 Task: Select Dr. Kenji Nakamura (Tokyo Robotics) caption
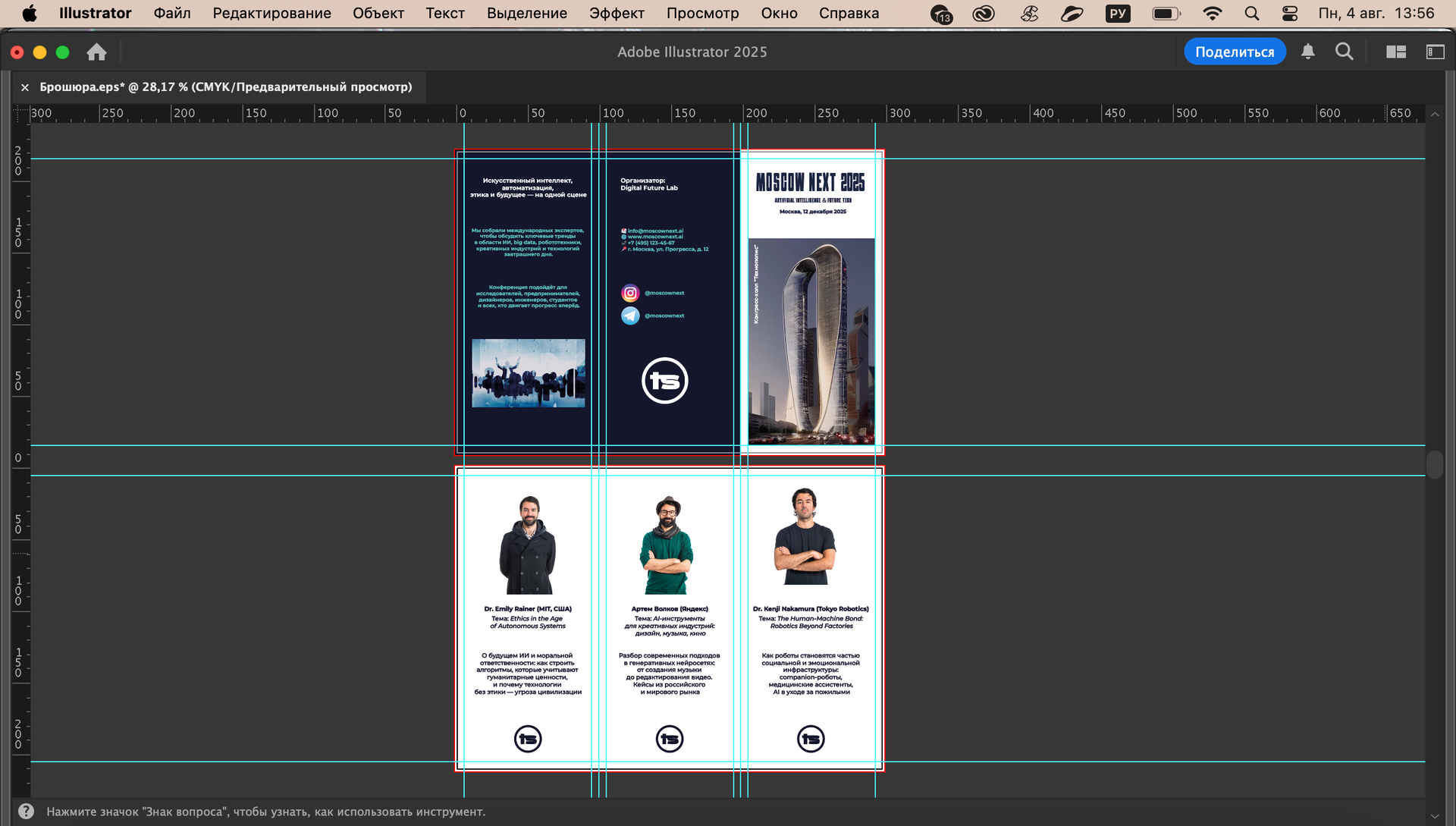811,609
